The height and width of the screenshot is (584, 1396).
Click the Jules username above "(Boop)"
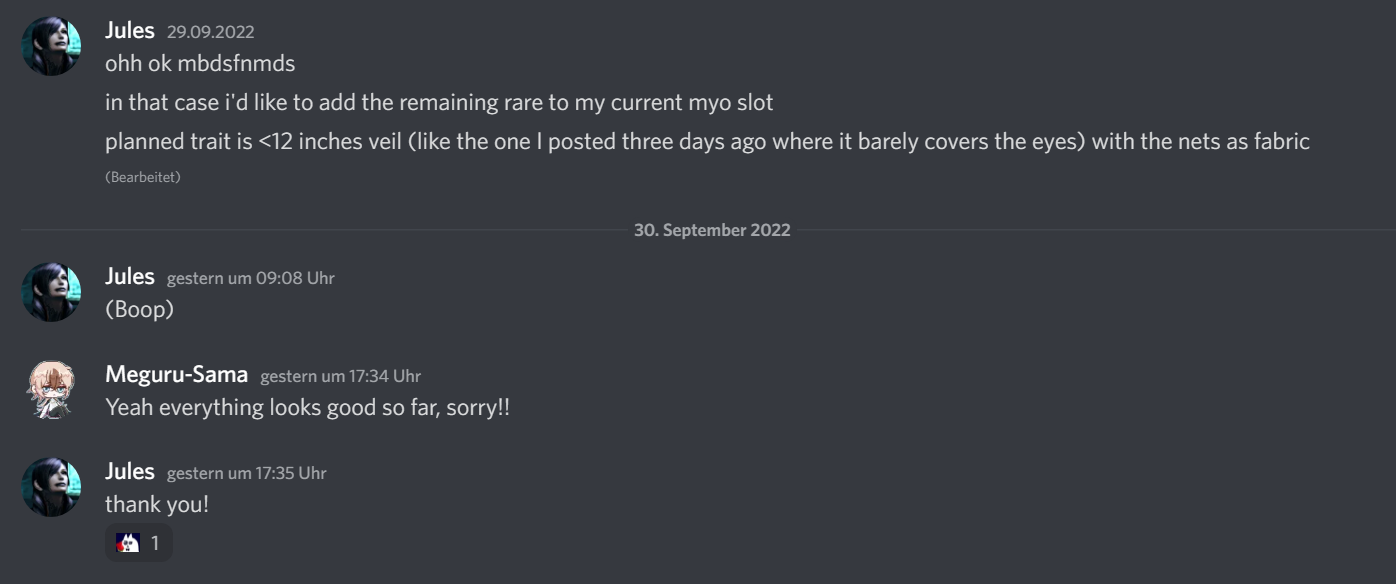[130, 277]
